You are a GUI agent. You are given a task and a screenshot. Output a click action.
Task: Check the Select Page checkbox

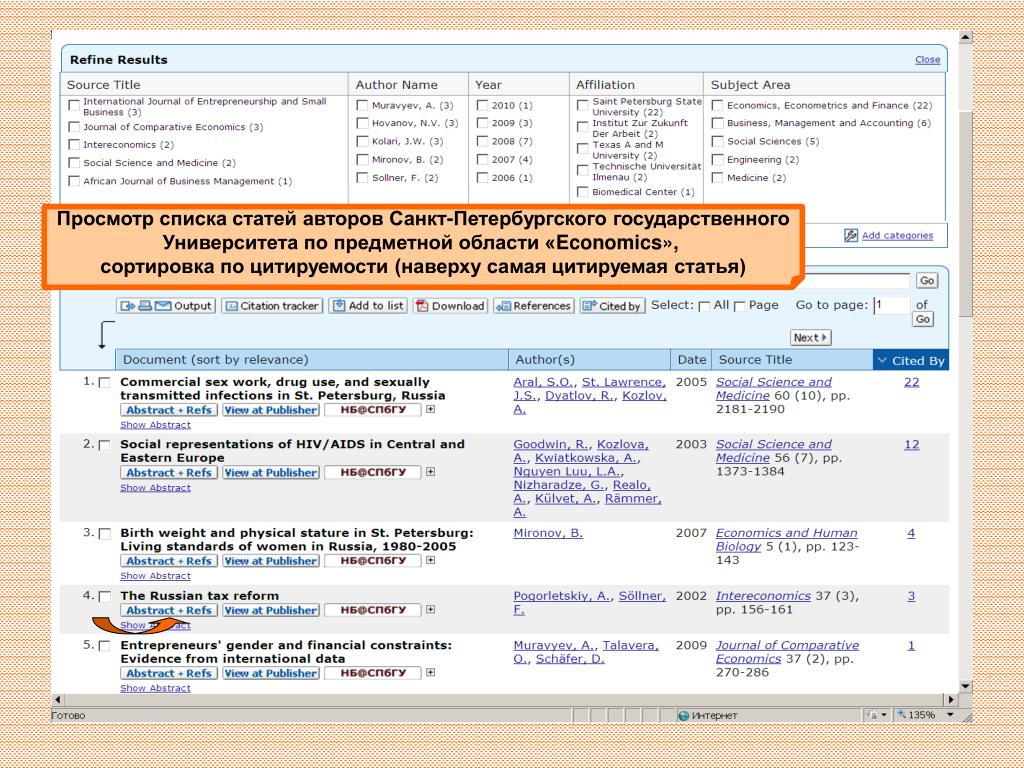coord(739,306)
